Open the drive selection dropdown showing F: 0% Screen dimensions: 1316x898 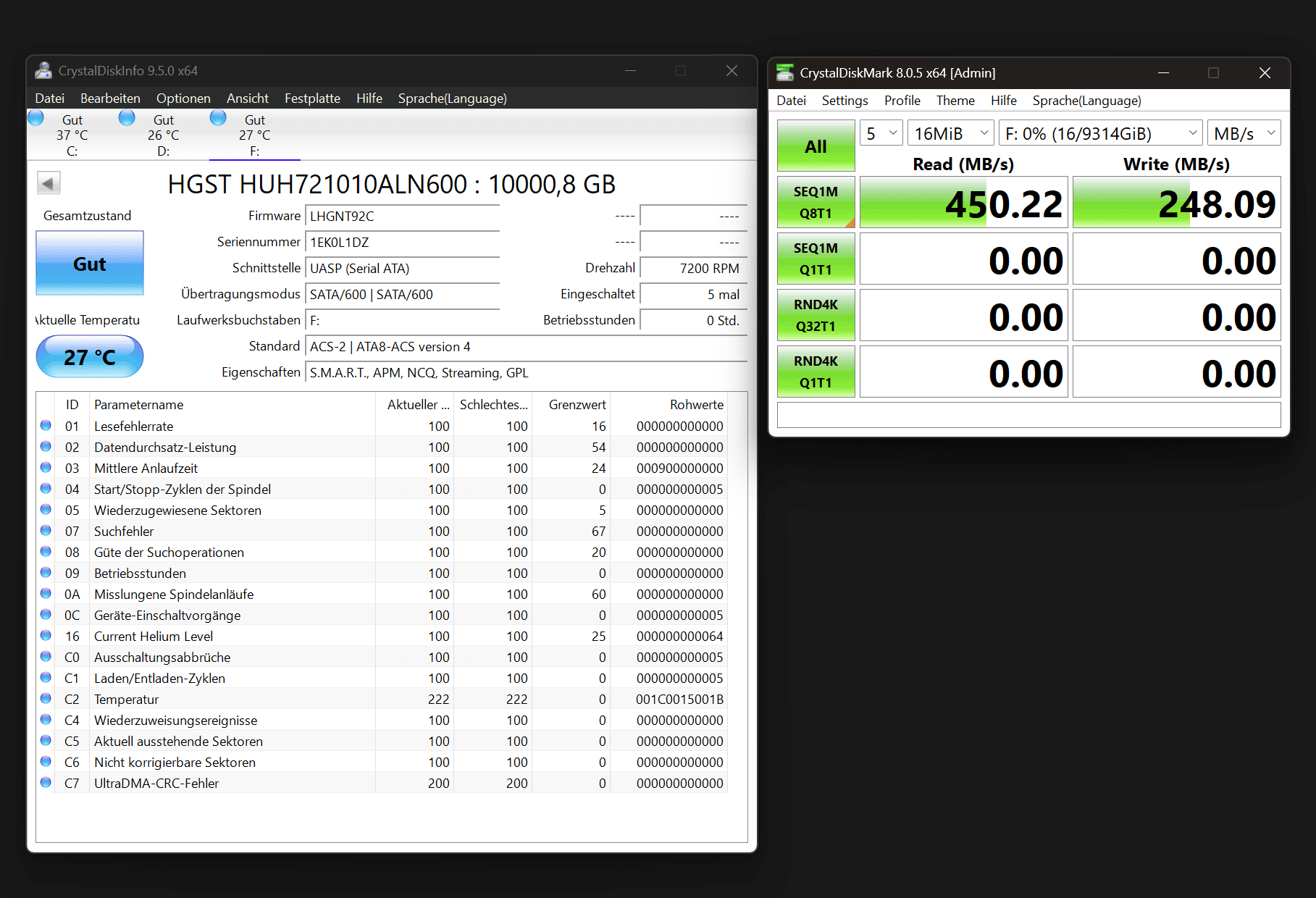tap(1101, 133)
